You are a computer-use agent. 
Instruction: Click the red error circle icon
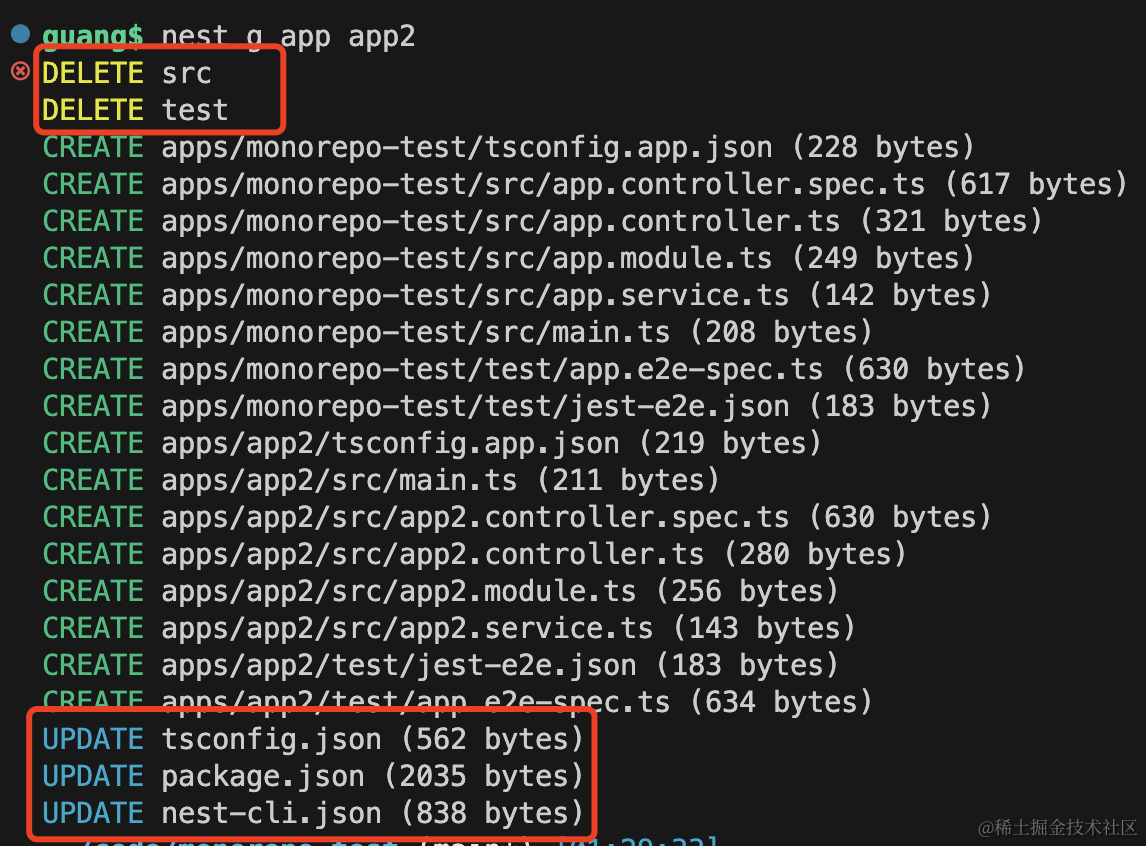(x=20, y=71)
